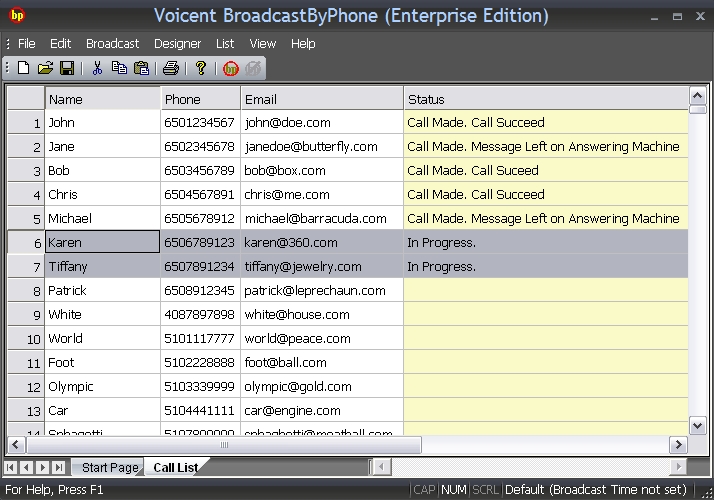Select email cell janedoe@butterfly.com
Viewport: 714px width, 500px height.
(322, 146)
